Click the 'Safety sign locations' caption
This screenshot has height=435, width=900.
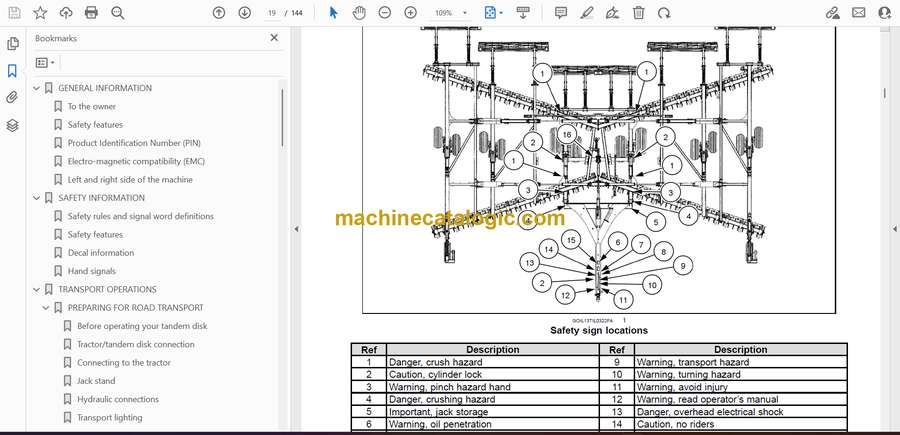pyautogui.click(x=599, y=331)
